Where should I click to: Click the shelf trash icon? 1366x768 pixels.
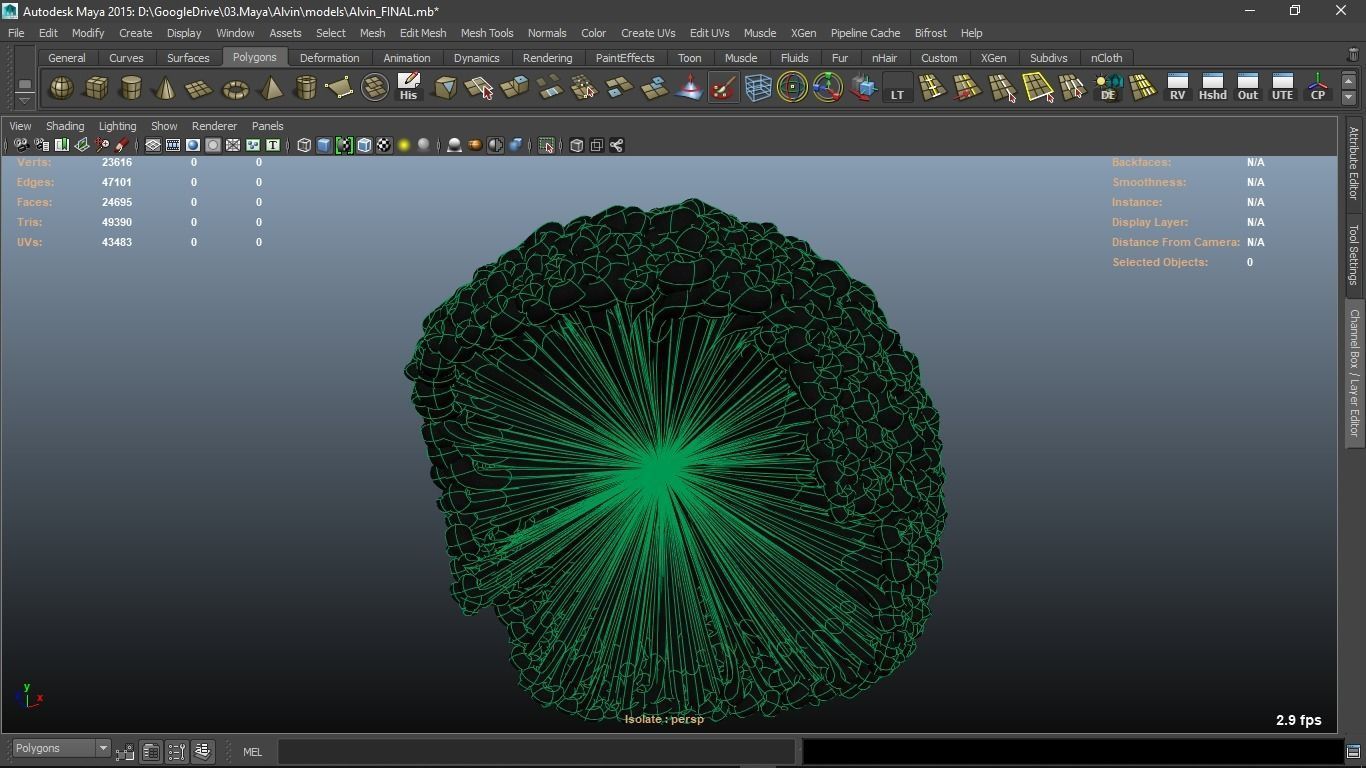click(x=1353, y=55)
